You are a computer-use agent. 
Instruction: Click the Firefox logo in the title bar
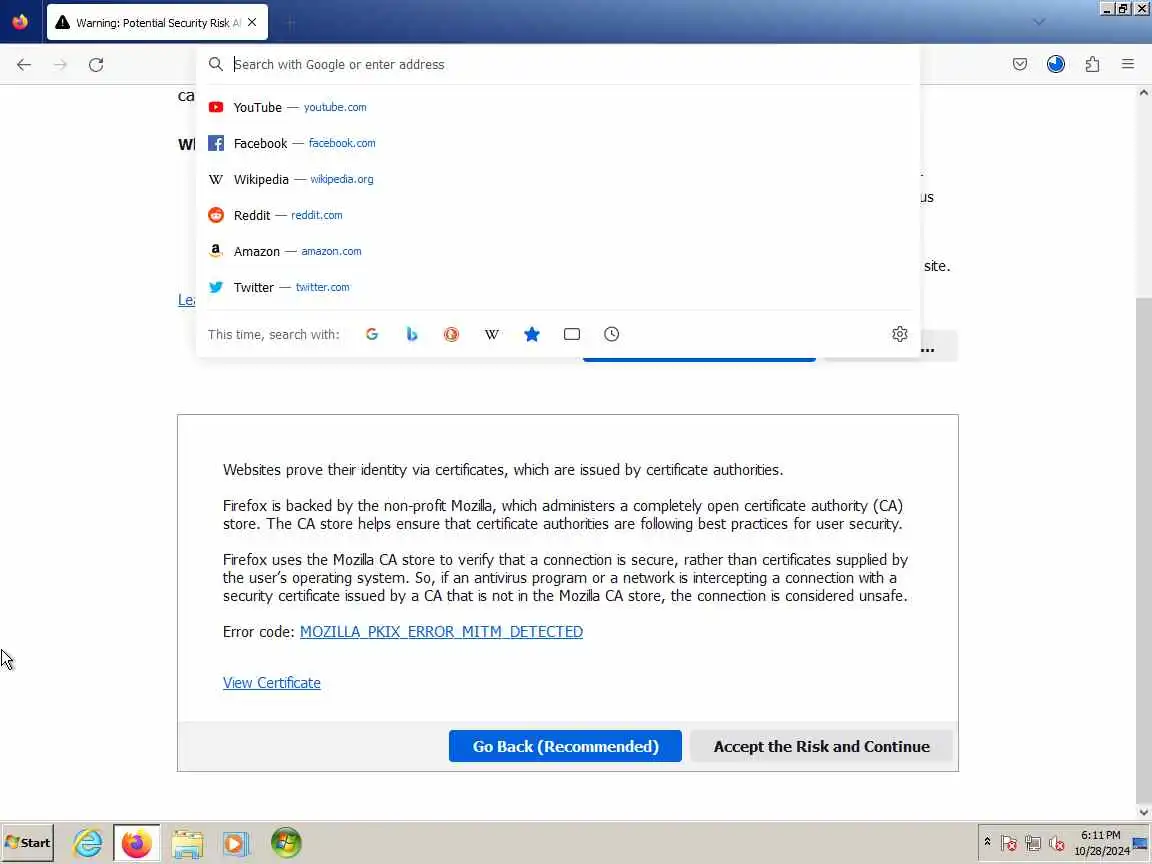[x=20, y=22]
